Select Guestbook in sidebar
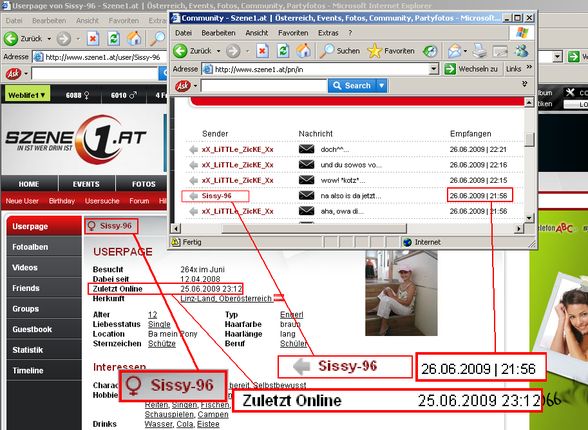The width and height of the screenshot is (588, 430). click(x=44, y=330)
